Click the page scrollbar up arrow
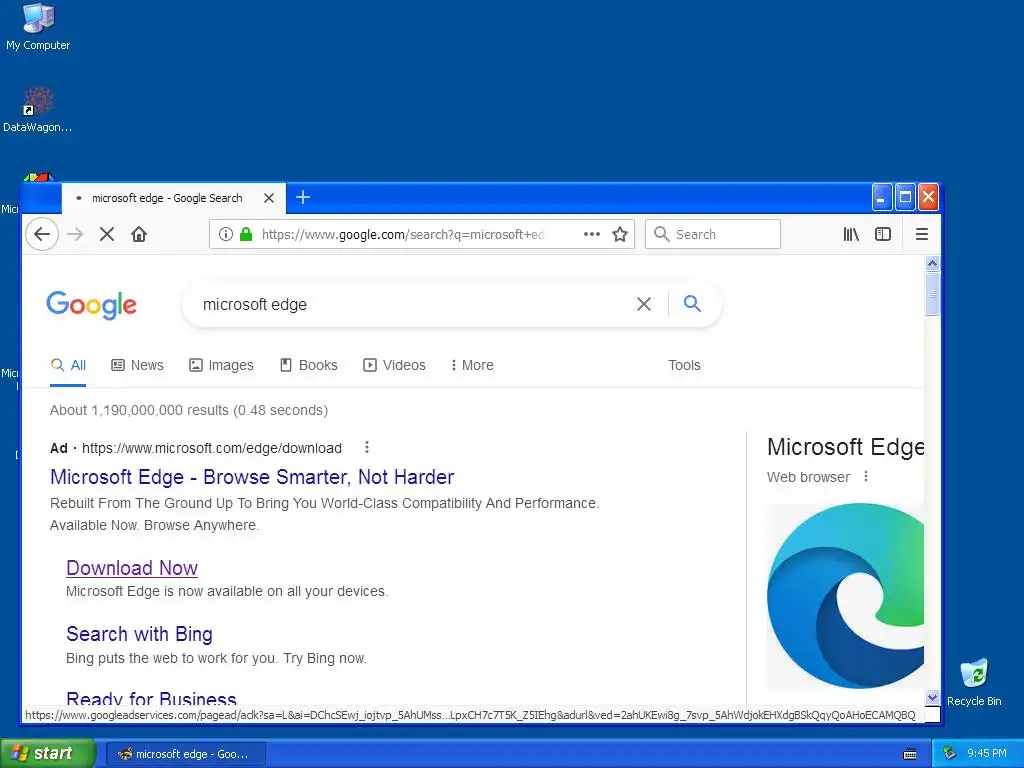 (x=932, y=264)
